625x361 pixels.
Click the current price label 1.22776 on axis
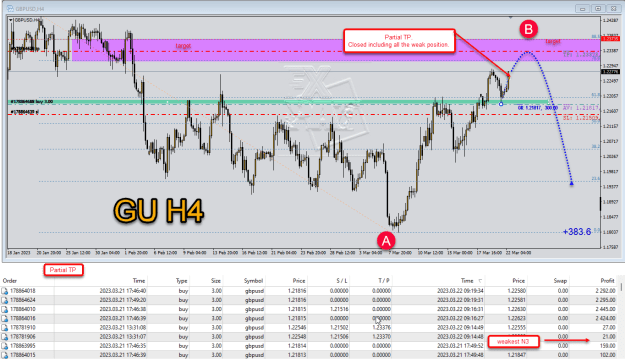(x=610, y=72)
